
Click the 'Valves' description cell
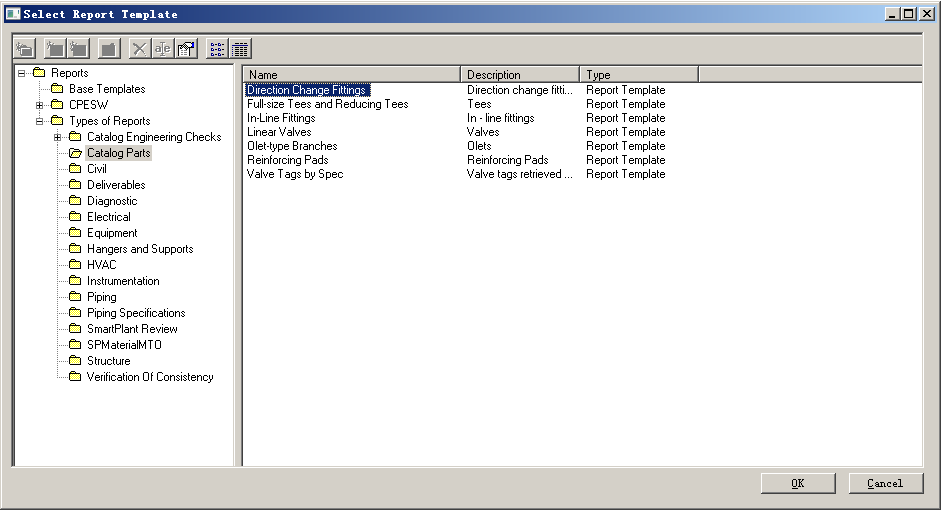point(483,132)
